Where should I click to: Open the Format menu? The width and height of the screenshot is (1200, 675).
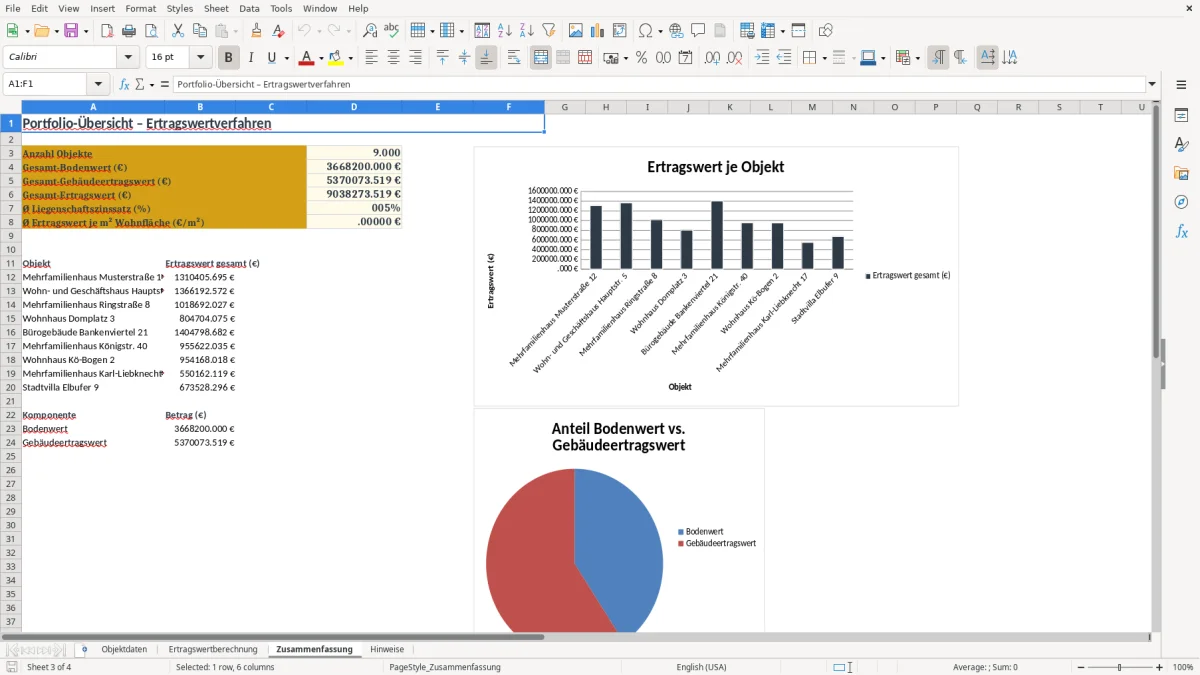[x=141, y=8]
